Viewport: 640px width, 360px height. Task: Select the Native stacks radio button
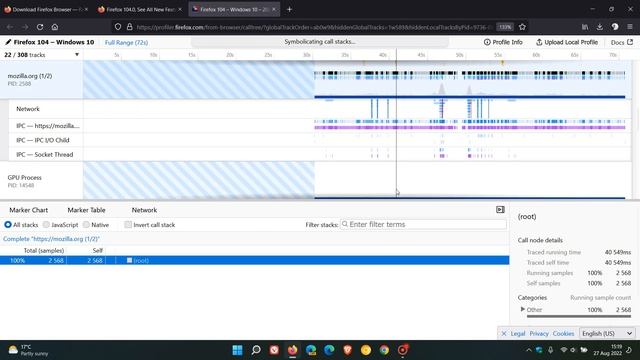point(86,224)
